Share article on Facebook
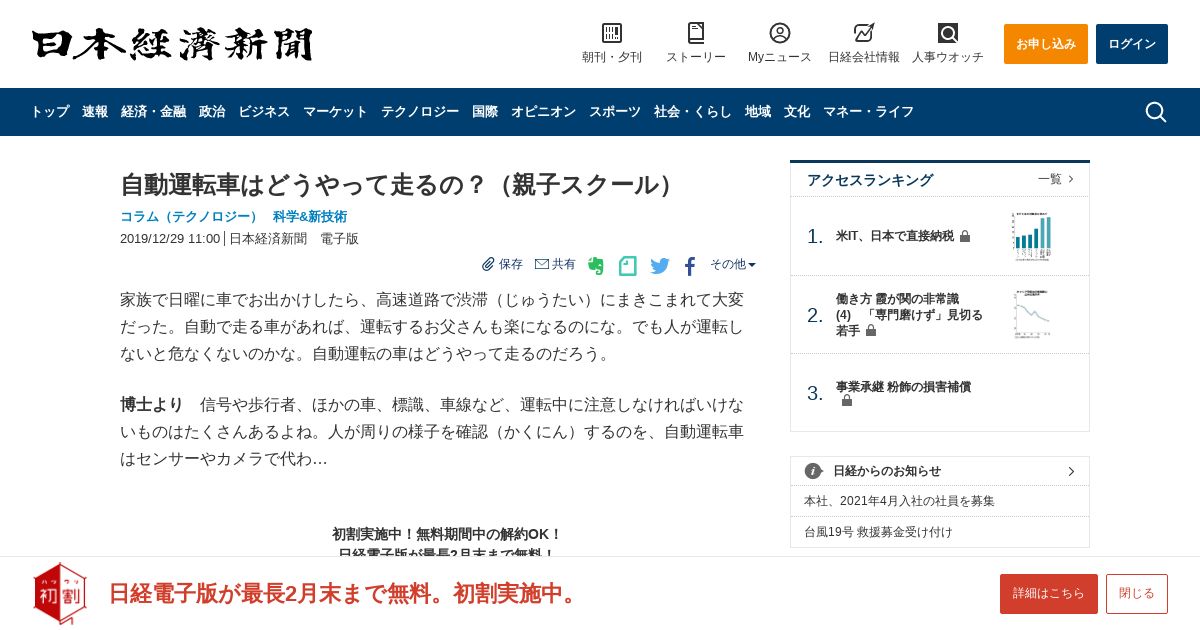1200x630 pixels. (x=690, y=266)
